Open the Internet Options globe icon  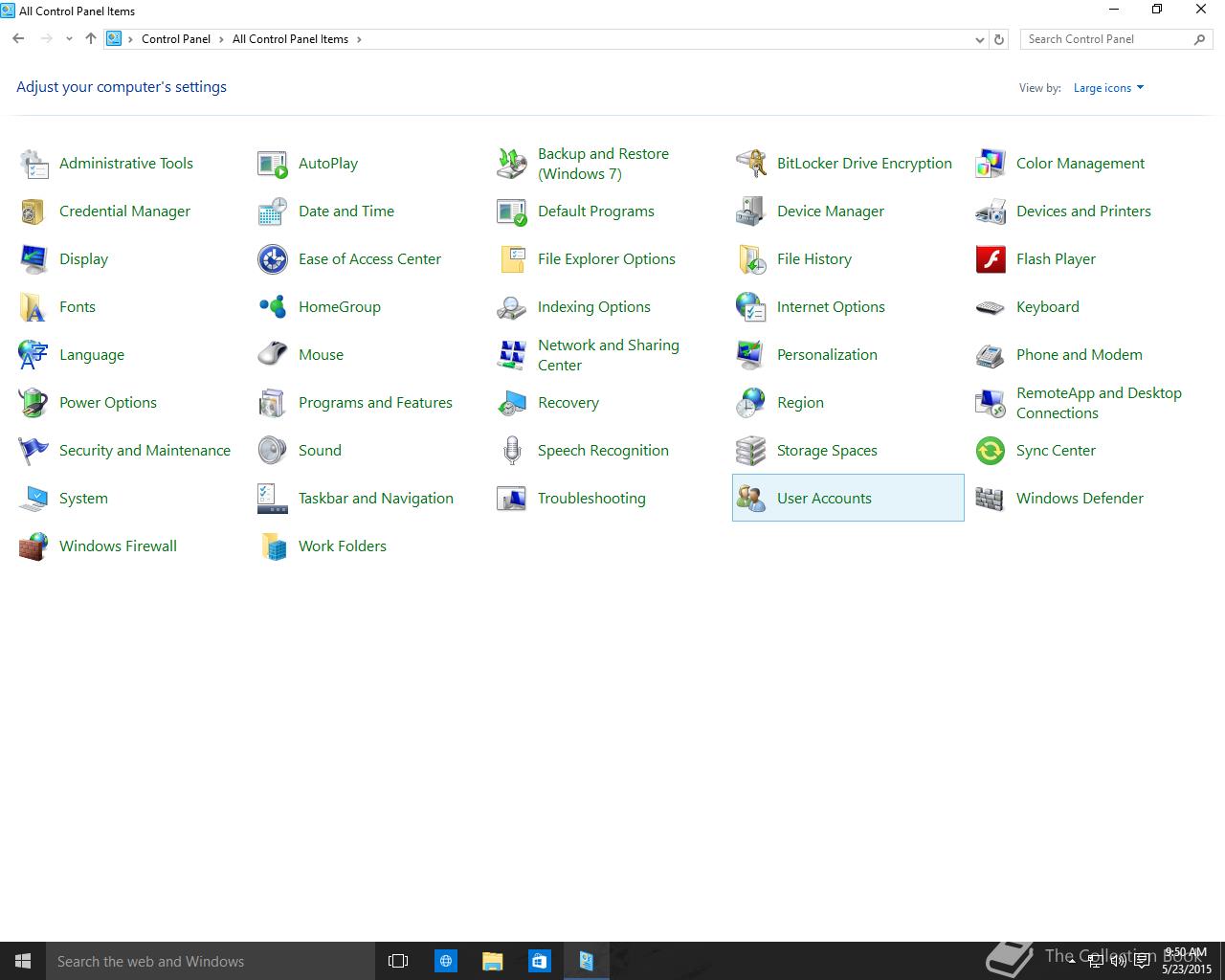tap(751, 307)
